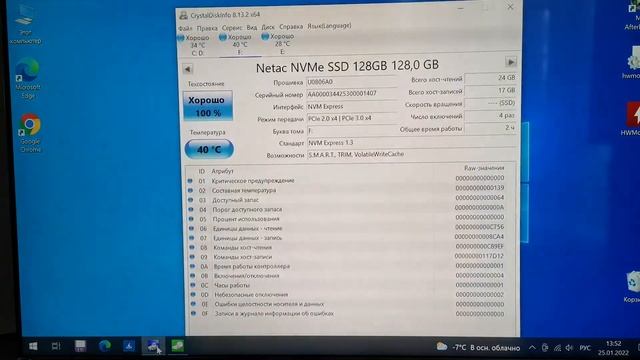Open the Правка menu
640x360 pixels.
207,28
